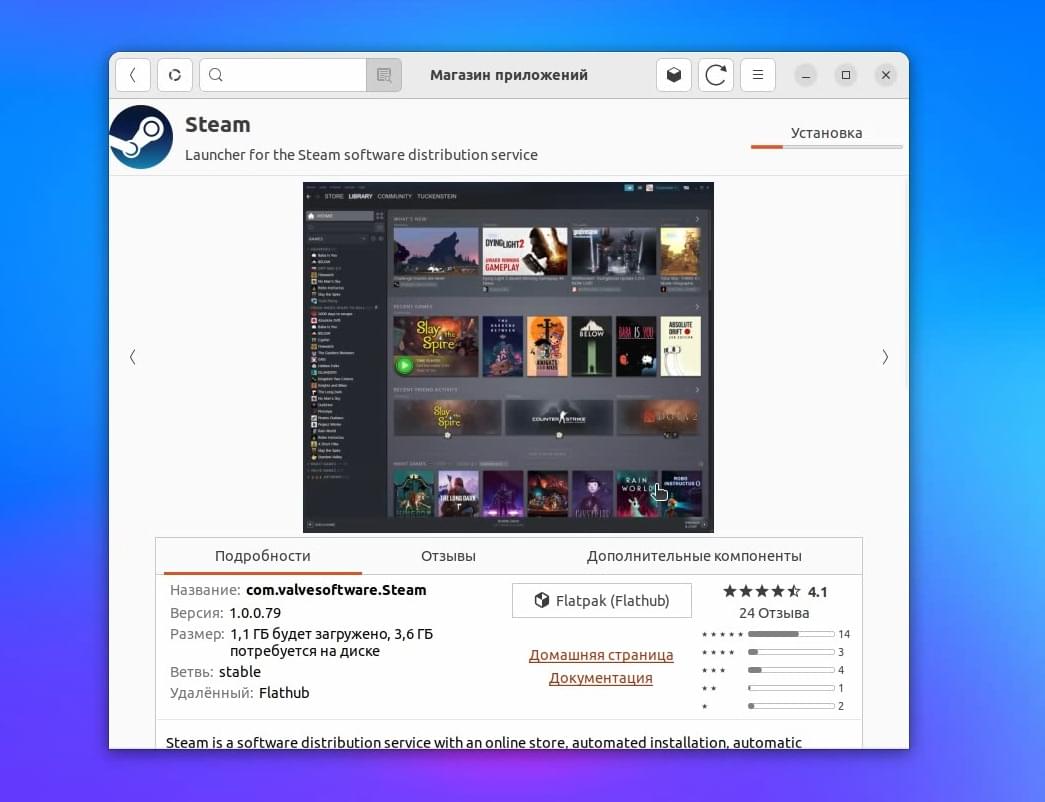
Task: Switch to the Отзывы tab
Action: point(449,556)
